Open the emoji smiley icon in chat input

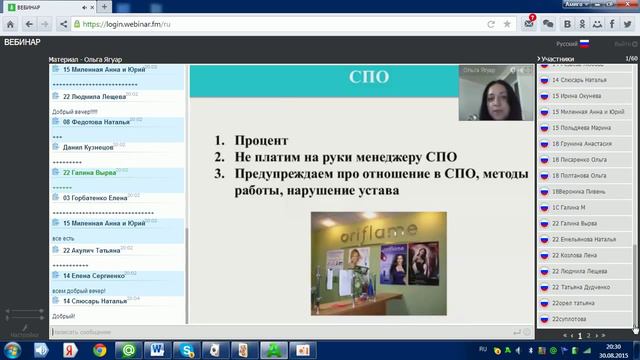[527, 332]
